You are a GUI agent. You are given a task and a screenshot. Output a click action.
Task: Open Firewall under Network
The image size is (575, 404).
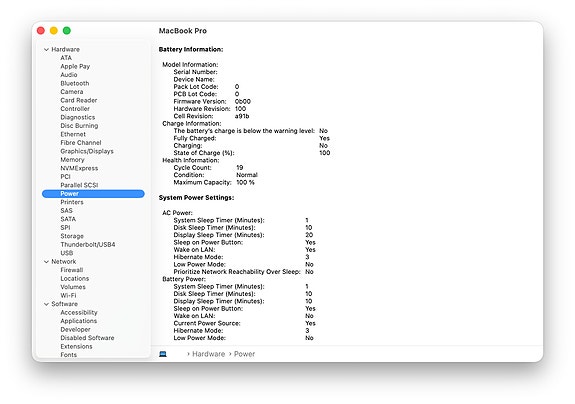pos(72,270)
